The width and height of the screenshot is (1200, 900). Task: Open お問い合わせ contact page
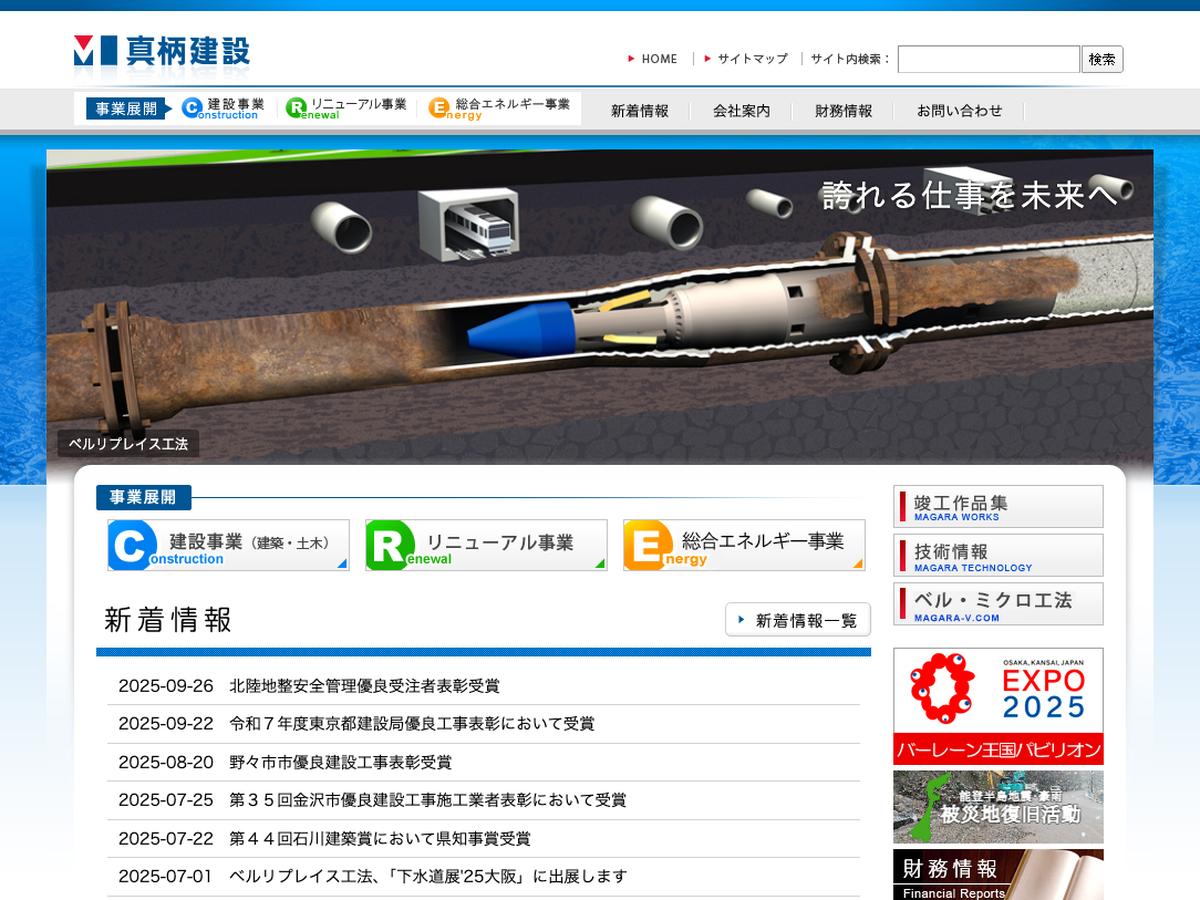click(x=959, y=111)
